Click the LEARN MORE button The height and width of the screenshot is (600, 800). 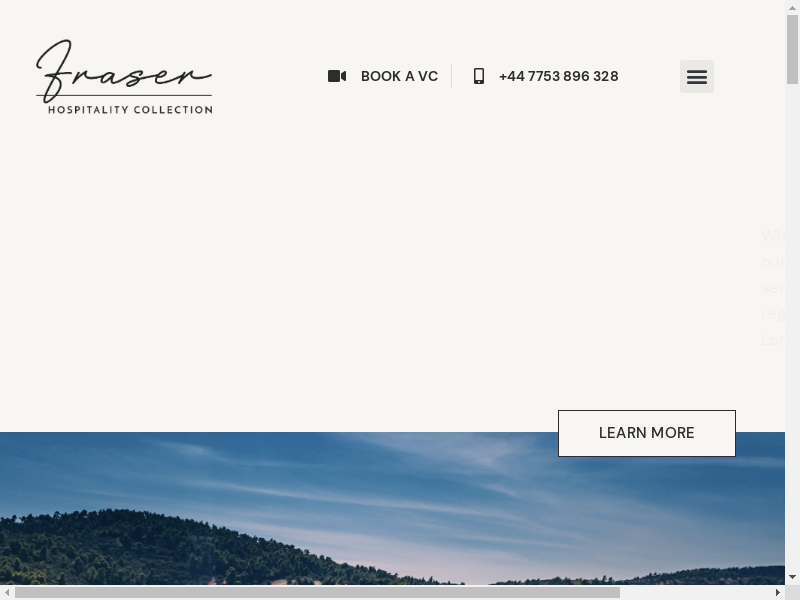pyautogui.click(x=646, y=433)
